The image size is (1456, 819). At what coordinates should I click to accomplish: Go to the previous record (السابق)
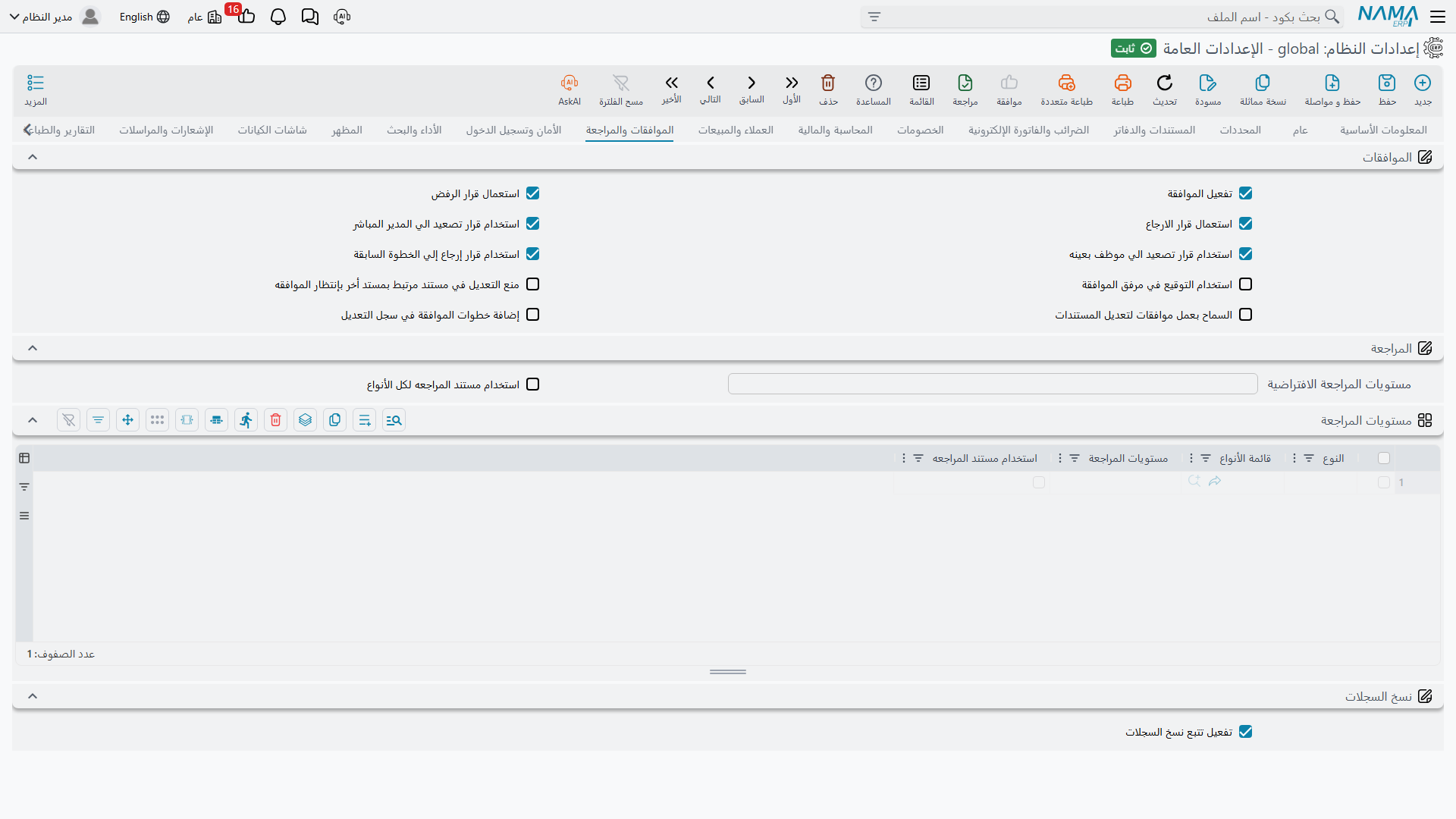752,83
